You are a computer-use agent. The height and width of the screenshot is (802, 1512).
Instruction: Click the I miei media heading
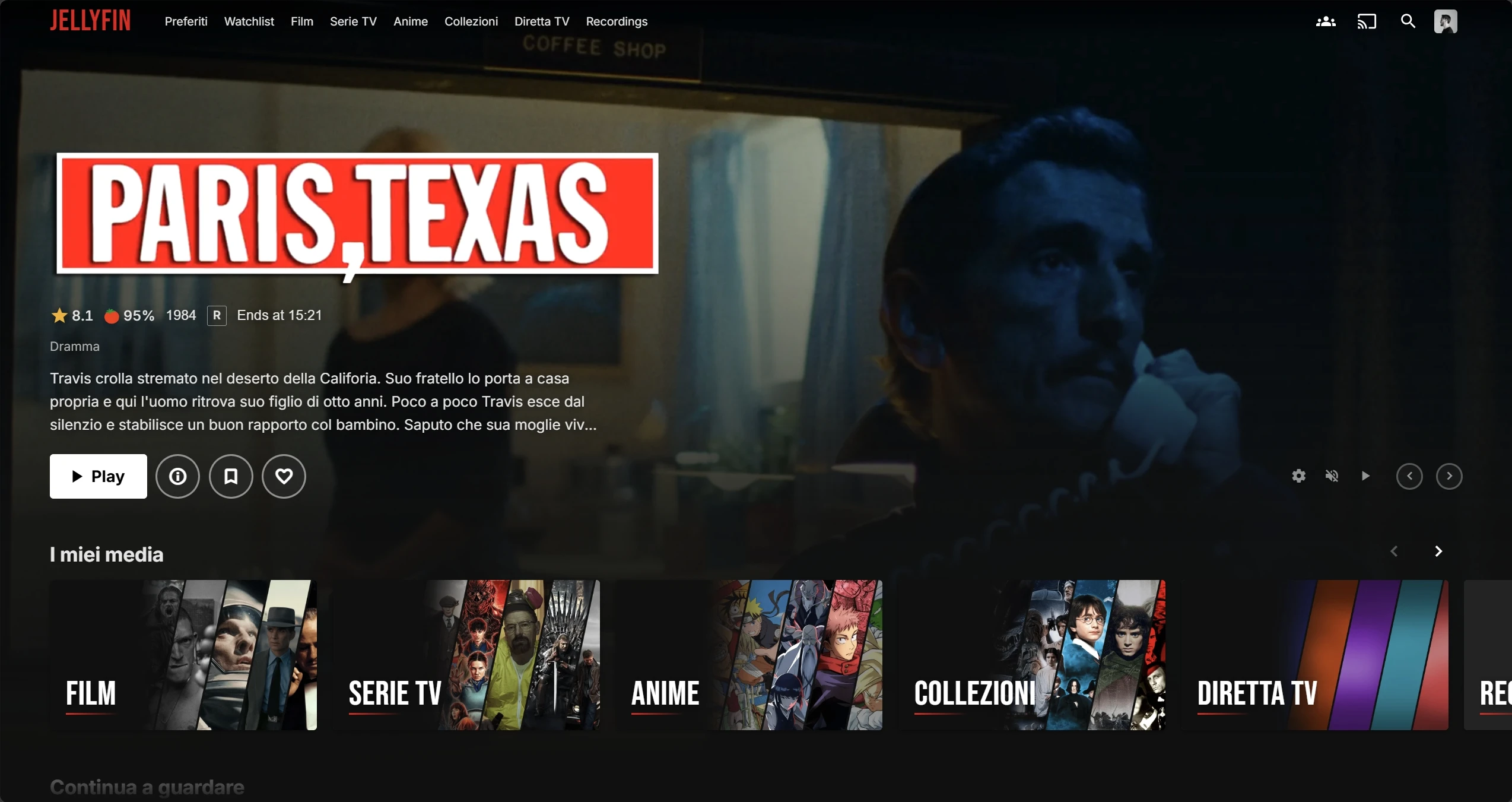coord(107,554)
